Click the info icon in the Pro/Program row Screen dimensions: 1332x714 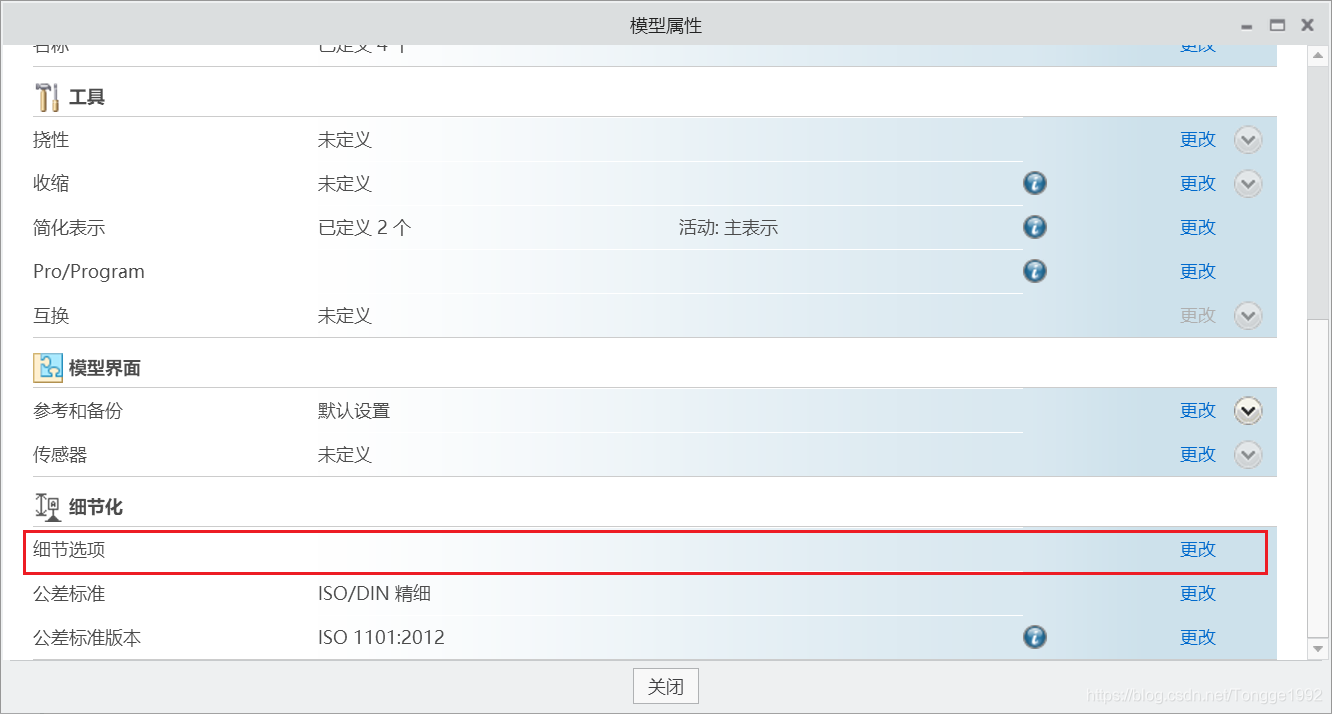point(1035,271)
